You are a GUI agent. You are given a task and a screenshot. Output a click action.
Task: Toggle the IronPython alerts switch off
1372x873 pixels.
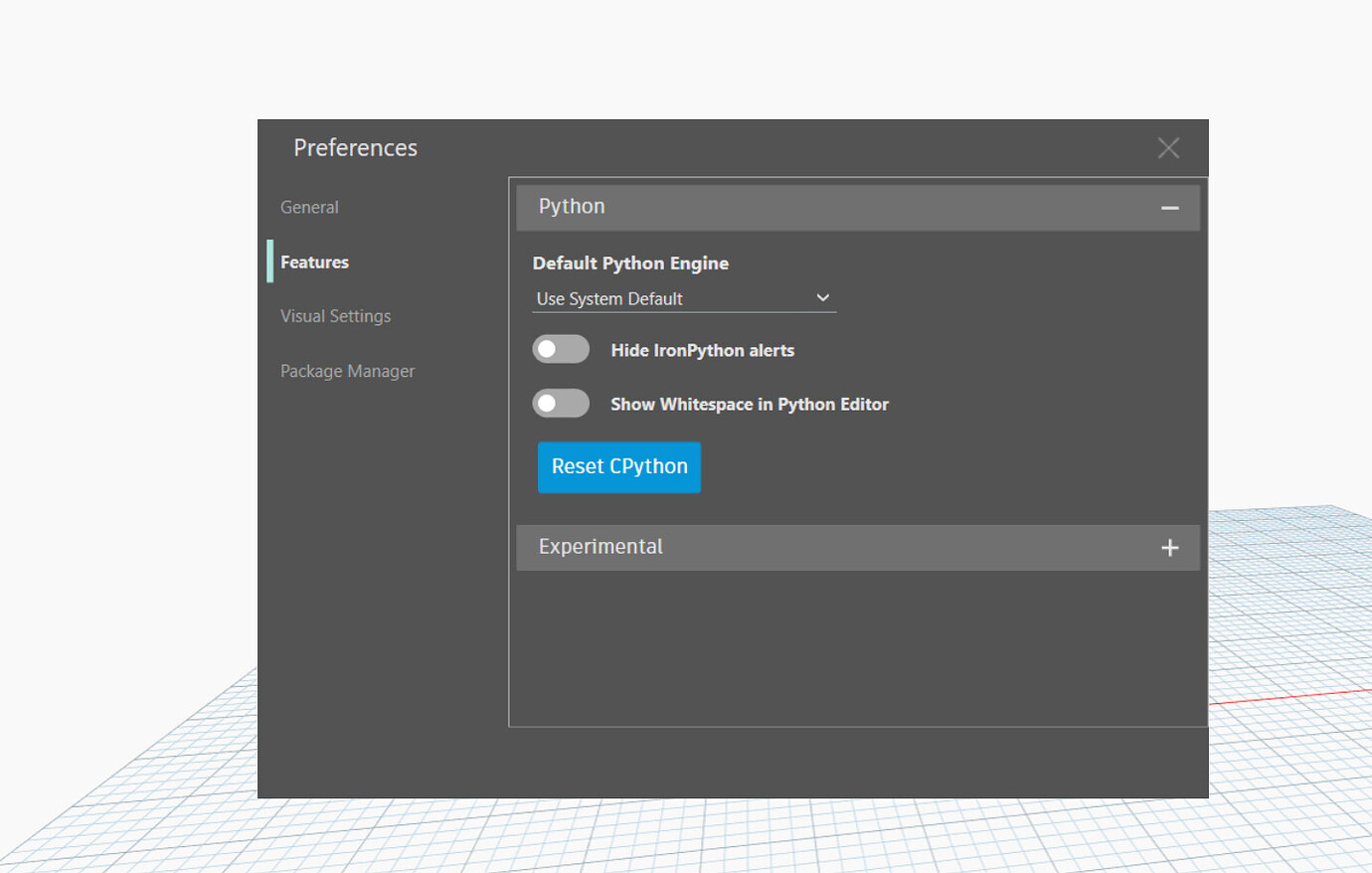click(560, 349)
